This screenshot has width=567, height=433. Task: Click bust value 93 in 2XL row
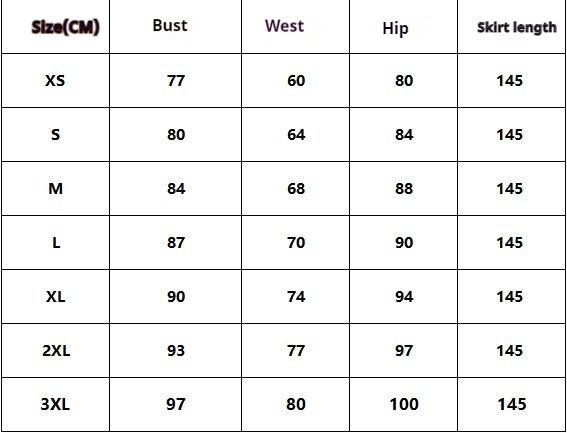176,351
